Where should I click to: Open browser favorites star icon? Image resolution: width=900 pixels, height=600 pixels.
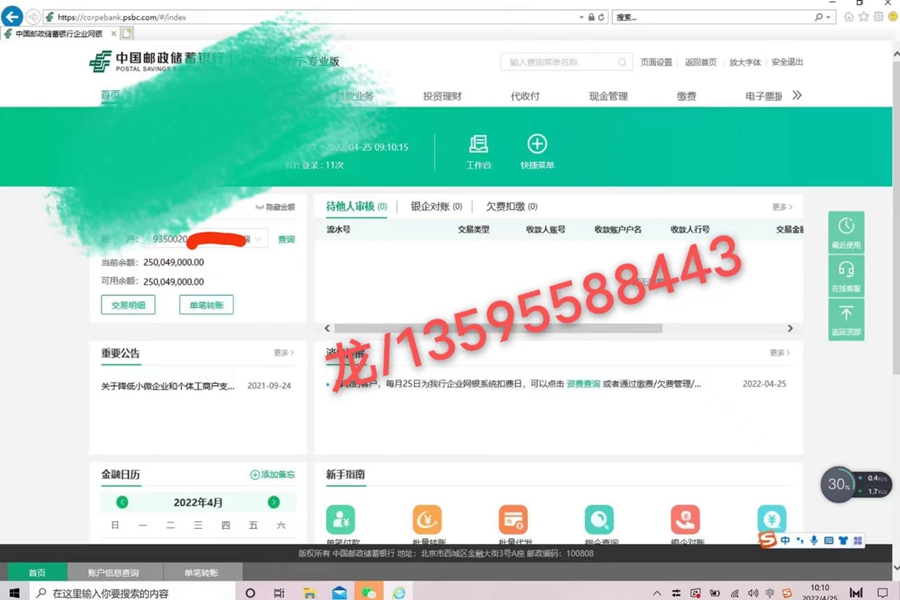click(863, 17)
